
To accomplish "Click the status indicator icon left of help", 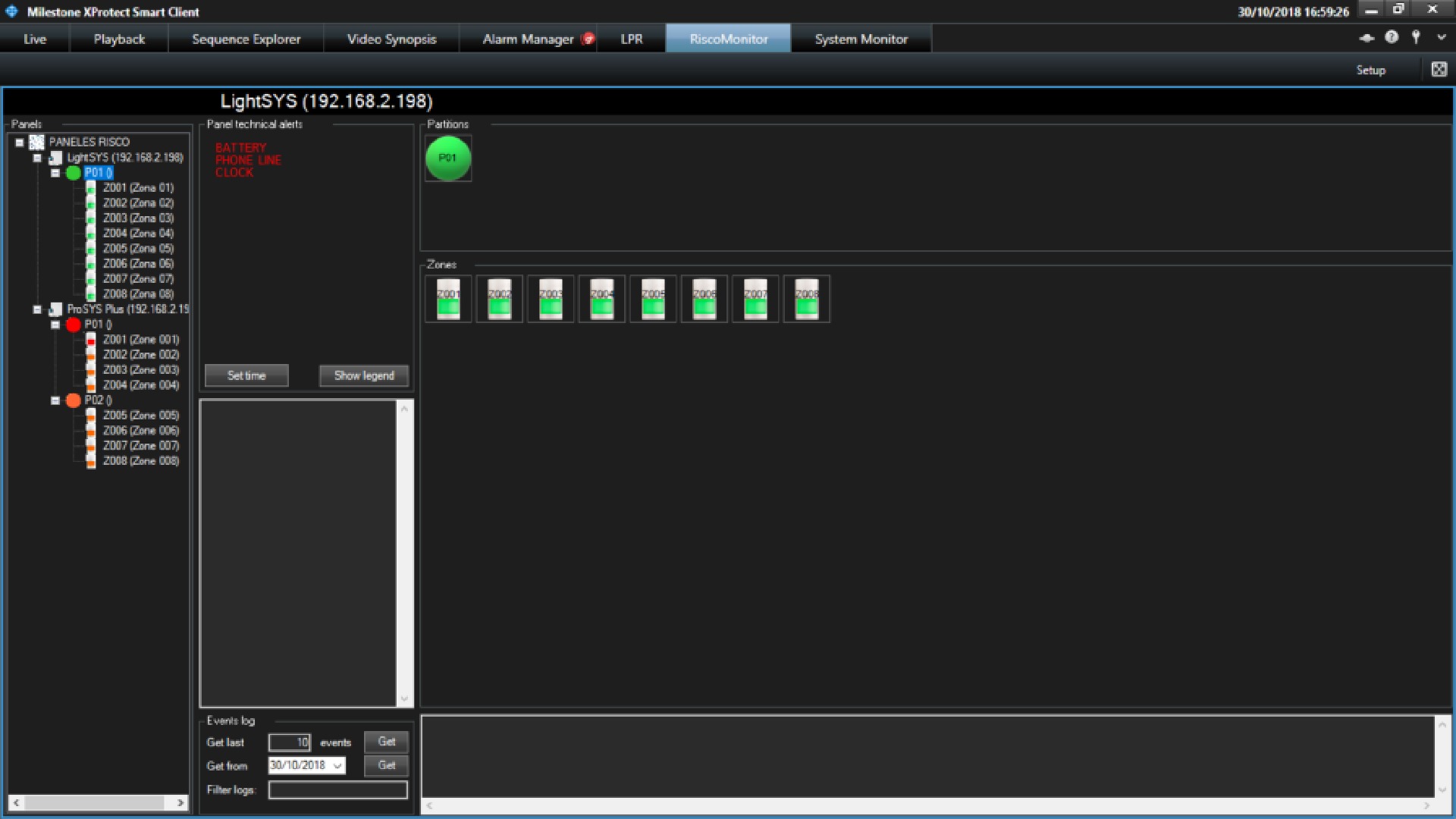I will [x=1367, y=38].
